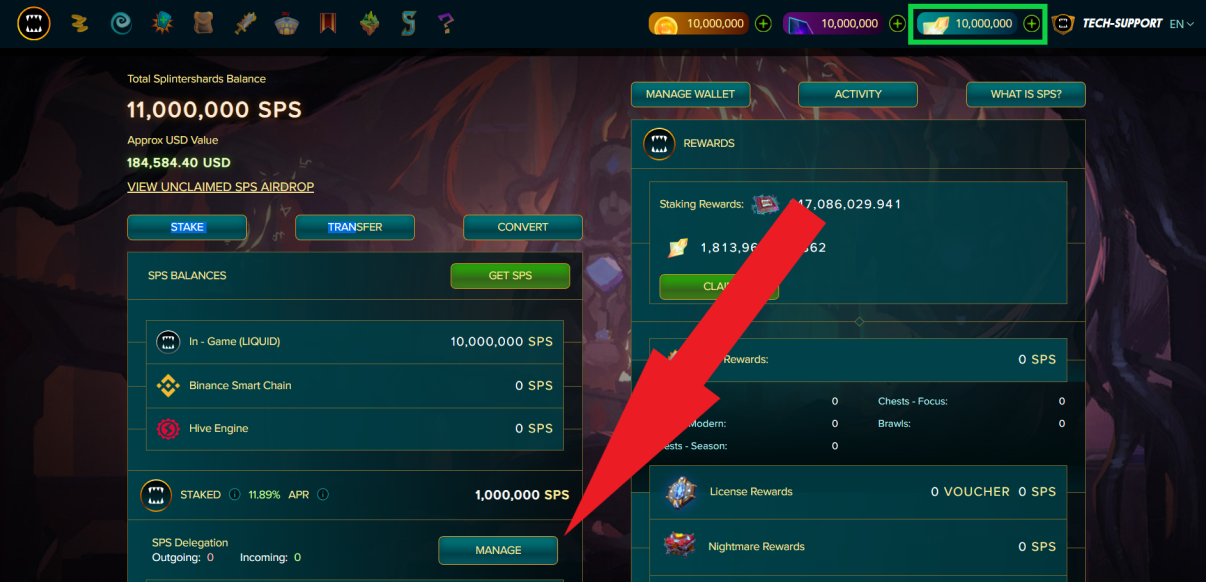The width and height of the screenshot is (1206, 582).
Task: Open VIEW UNCLAIMED SPS AIRDROP link
Action: coord(221,187)
